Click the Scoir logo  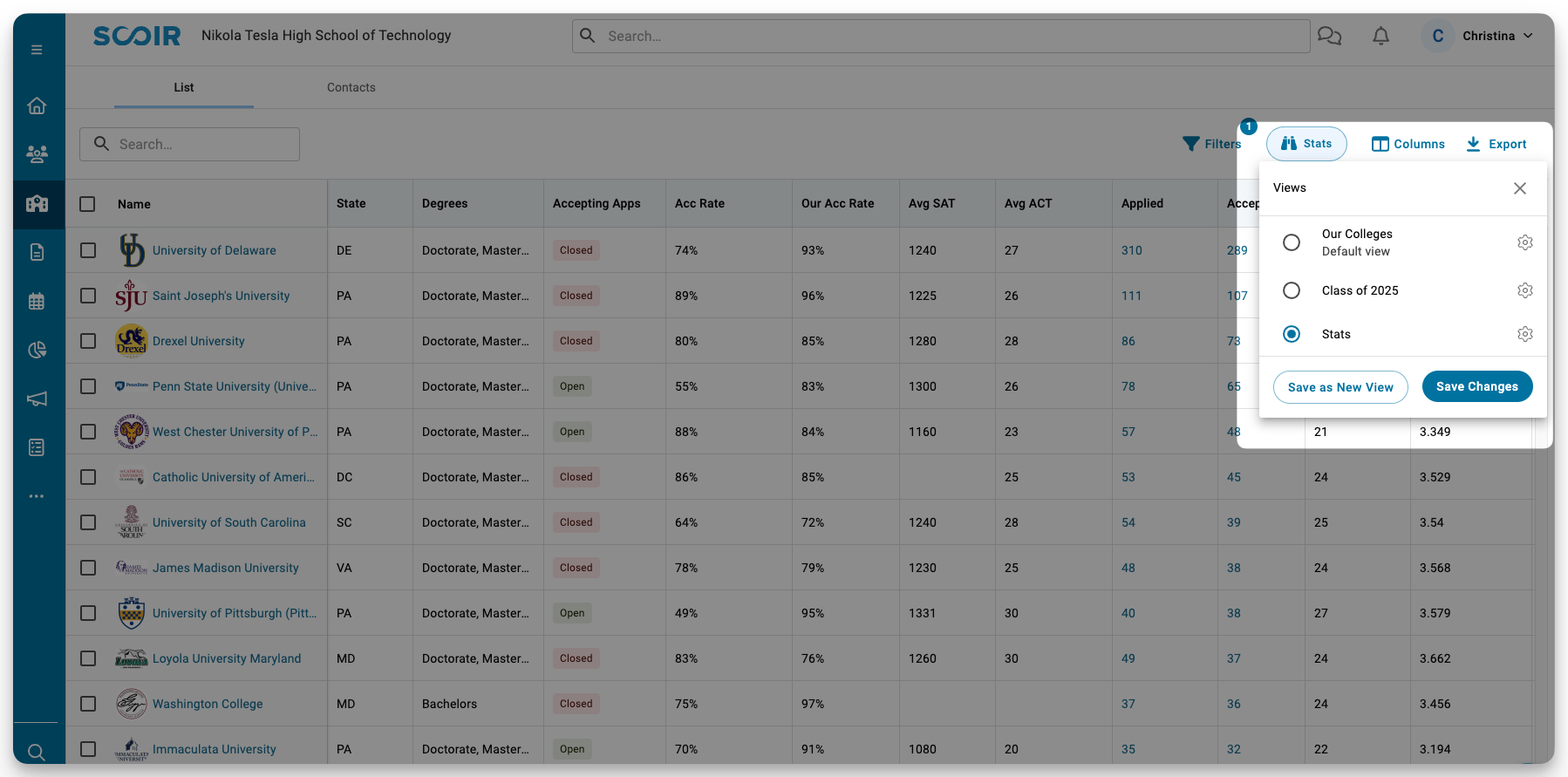click(137, 36)
